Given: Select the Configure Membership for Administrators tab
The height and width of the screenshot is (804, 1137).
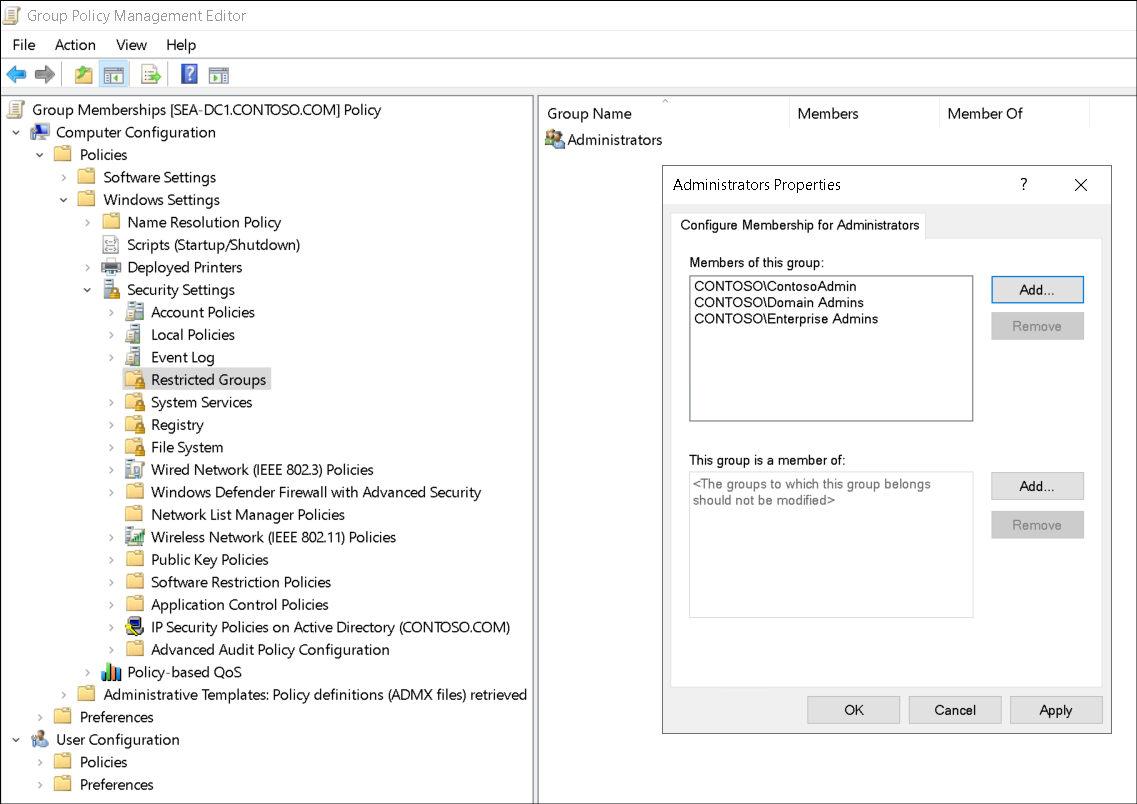Looking at the screenshot, I should click(x=798, y=225).
